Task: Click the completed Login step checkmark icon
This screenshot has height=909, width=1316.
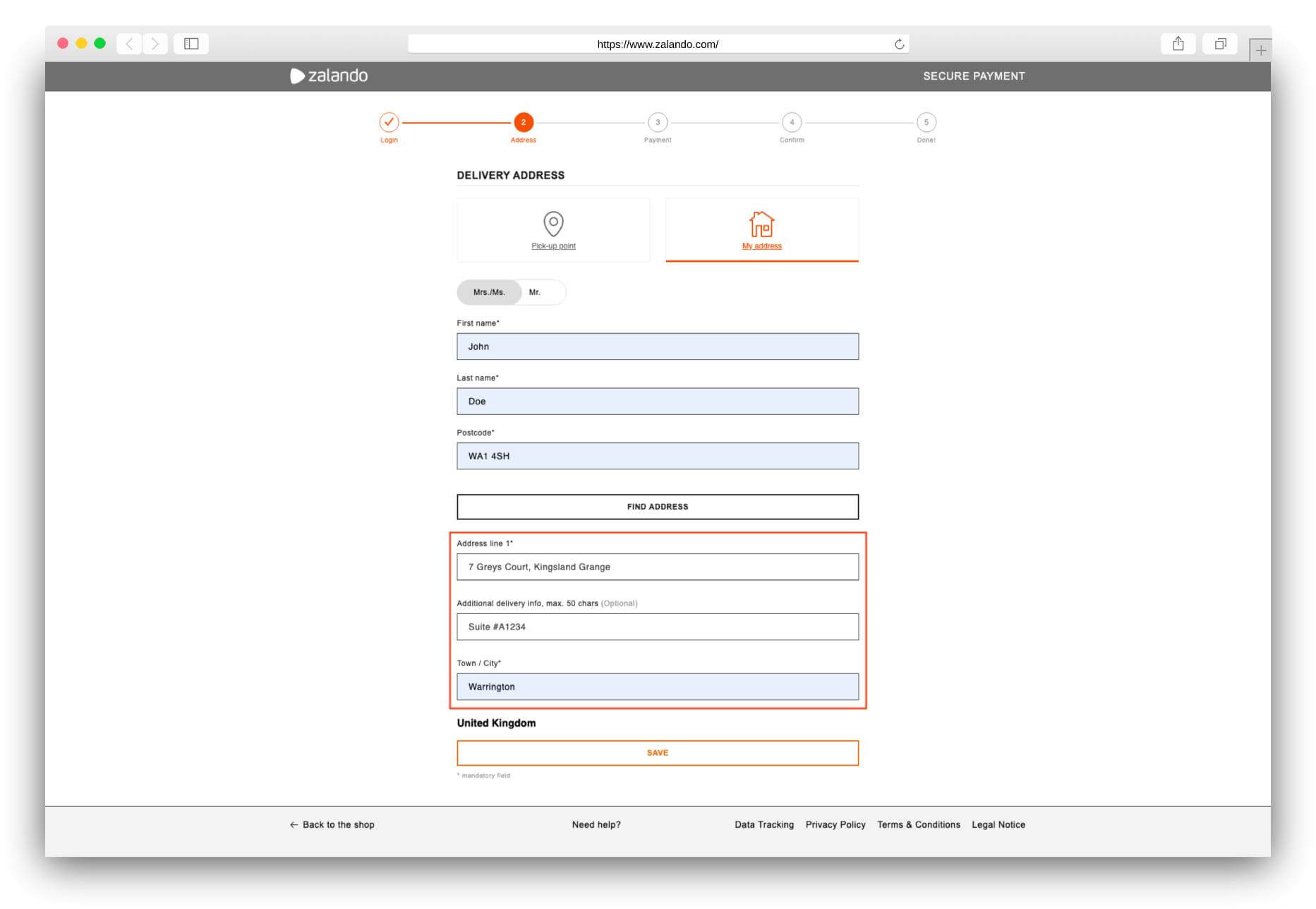Action: [x=390, y=121]
